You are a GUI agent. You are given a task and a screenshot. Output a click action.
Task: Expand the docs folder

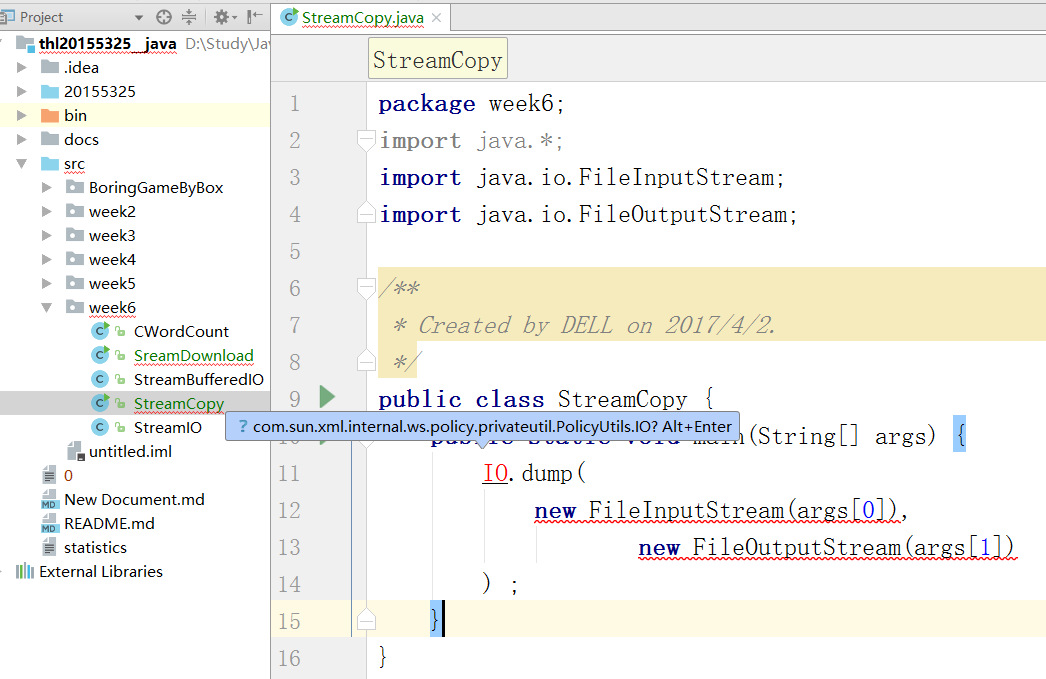tap(21, 139)
